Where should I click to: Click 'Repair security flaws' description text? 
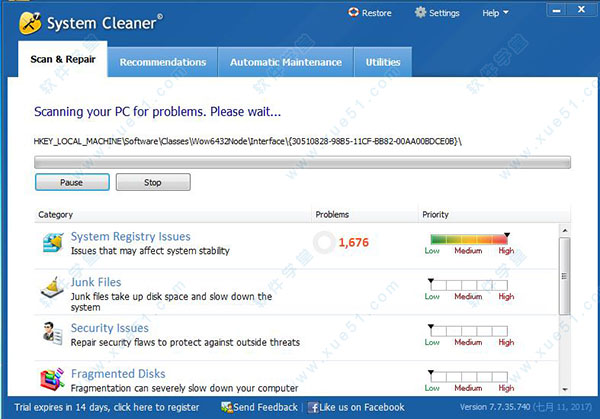[185, 342]
